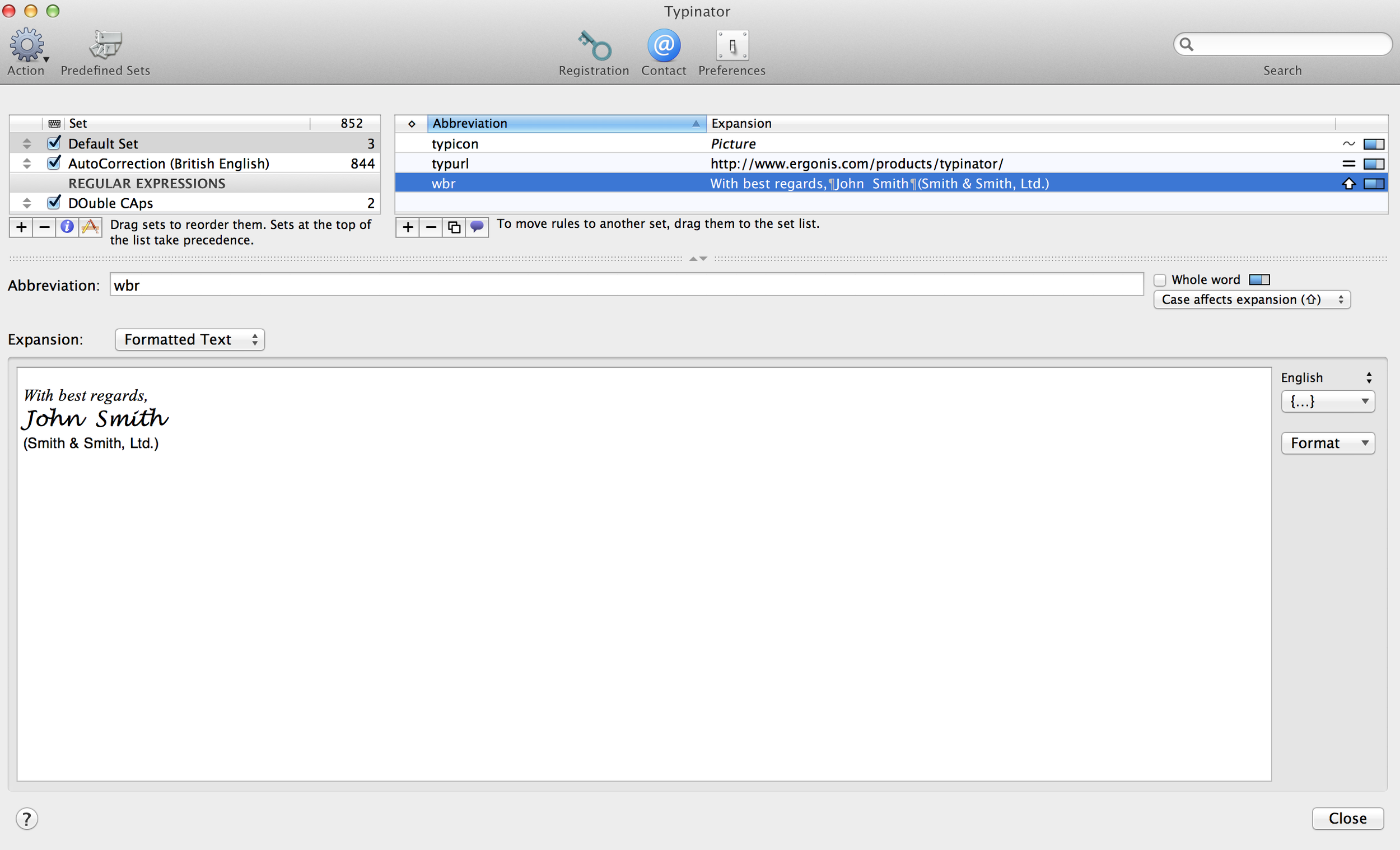
Task: Toggle AutoCorrection (British English) checkbox
Action: click(x=54, y=163)
